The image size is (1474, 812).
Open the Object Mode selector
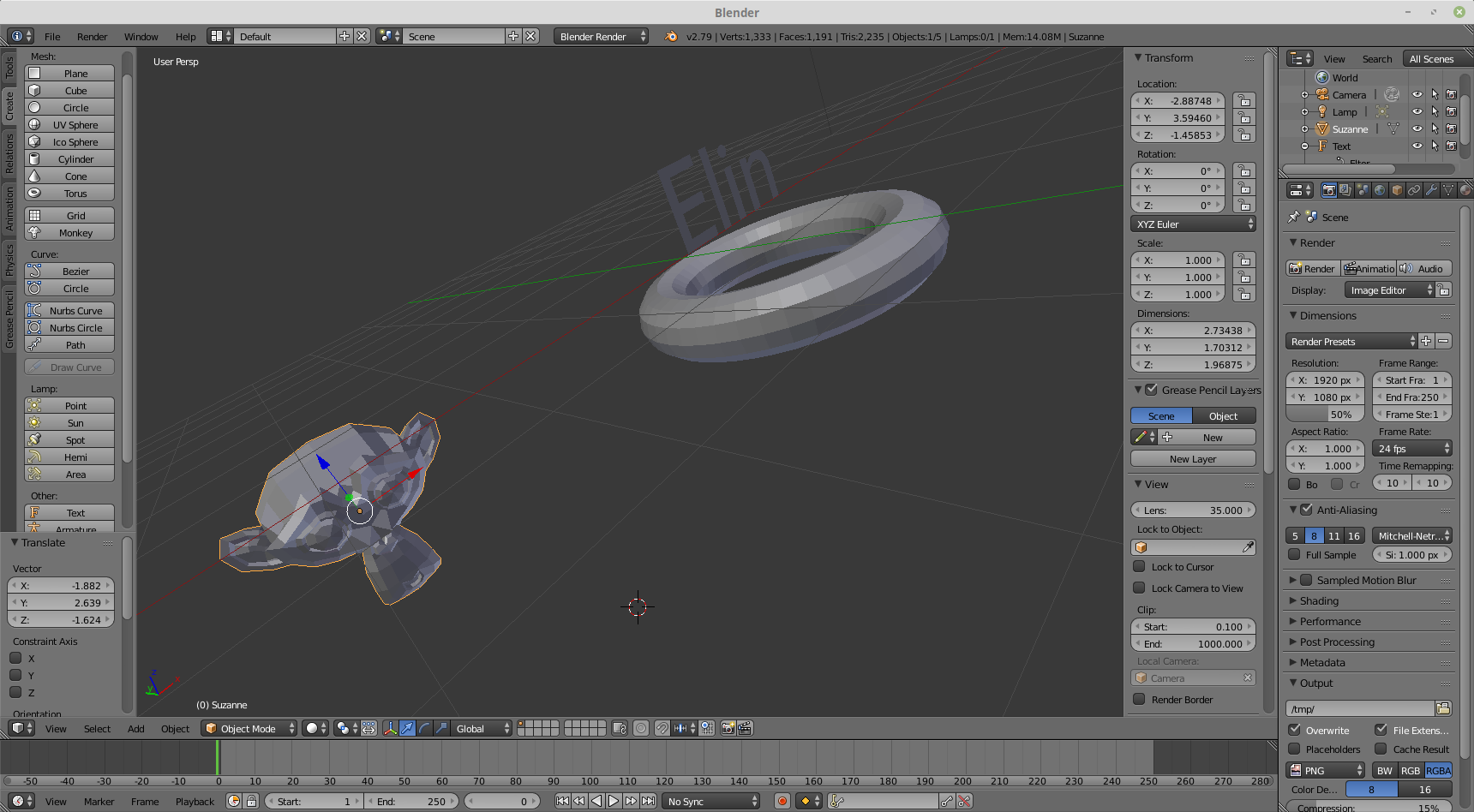pyautogui.click(x=249, y=728)
